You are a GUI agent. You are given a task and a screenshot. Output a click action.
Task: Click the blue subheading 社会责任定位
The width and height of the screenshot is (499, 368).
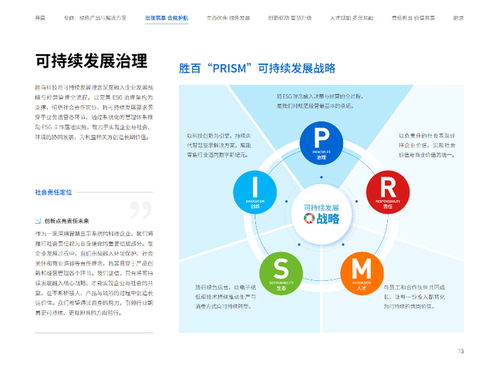53,192
